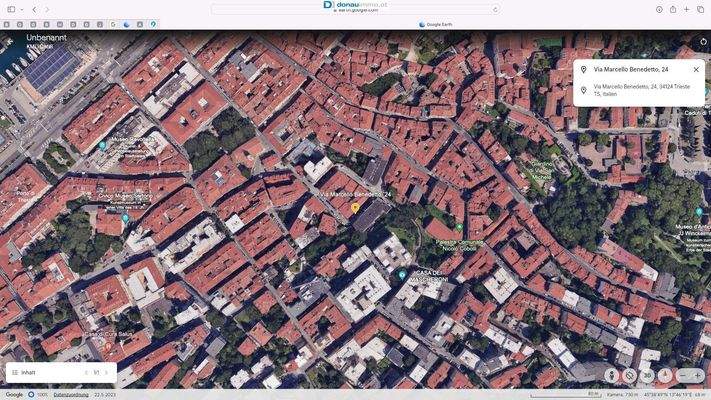Show Safari tab overview
Viewport: 711px width, 400px height.
point(700,9)
